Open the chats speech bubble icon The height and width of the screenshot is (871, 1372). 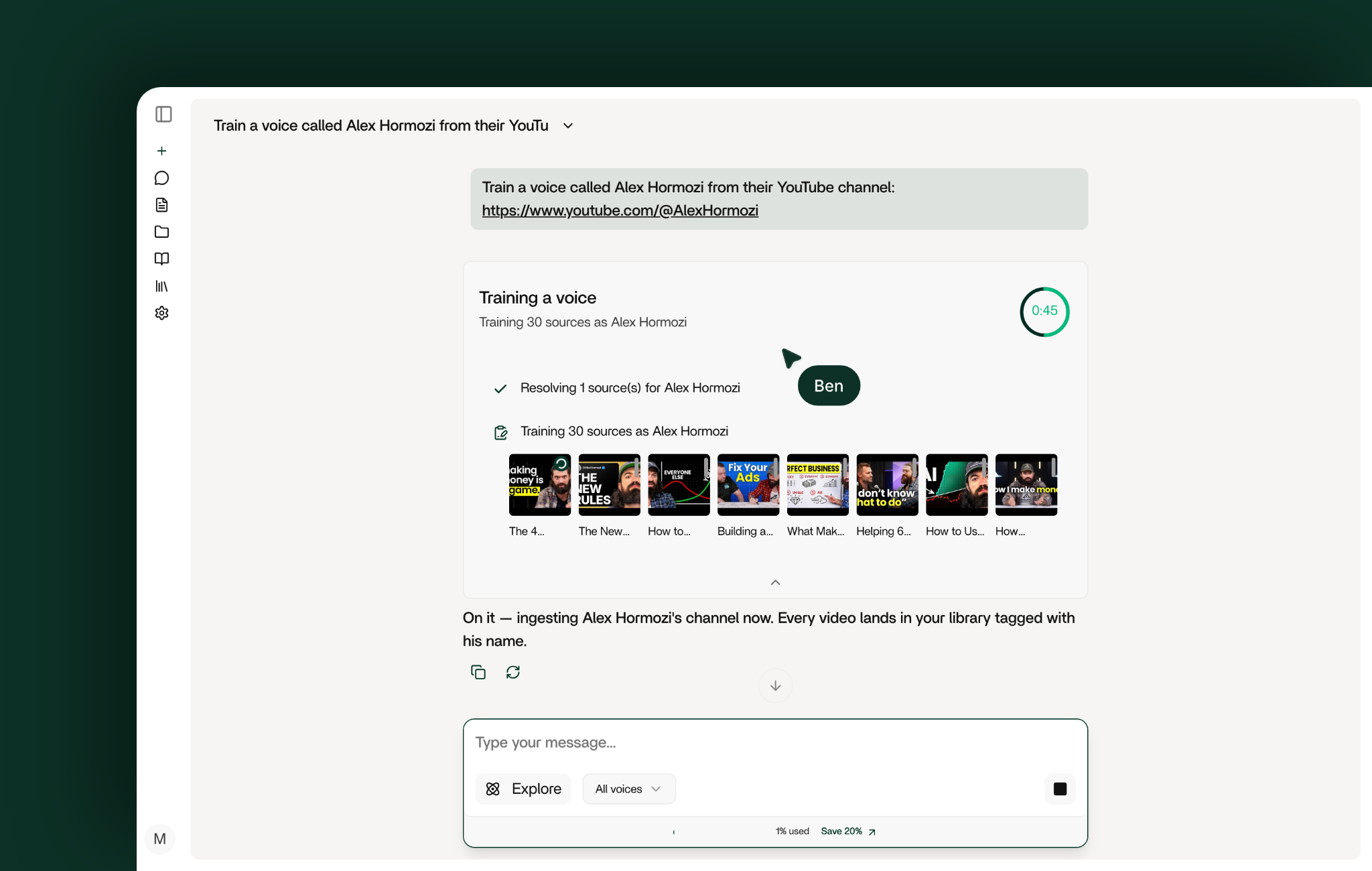click(x=161, y=178)
